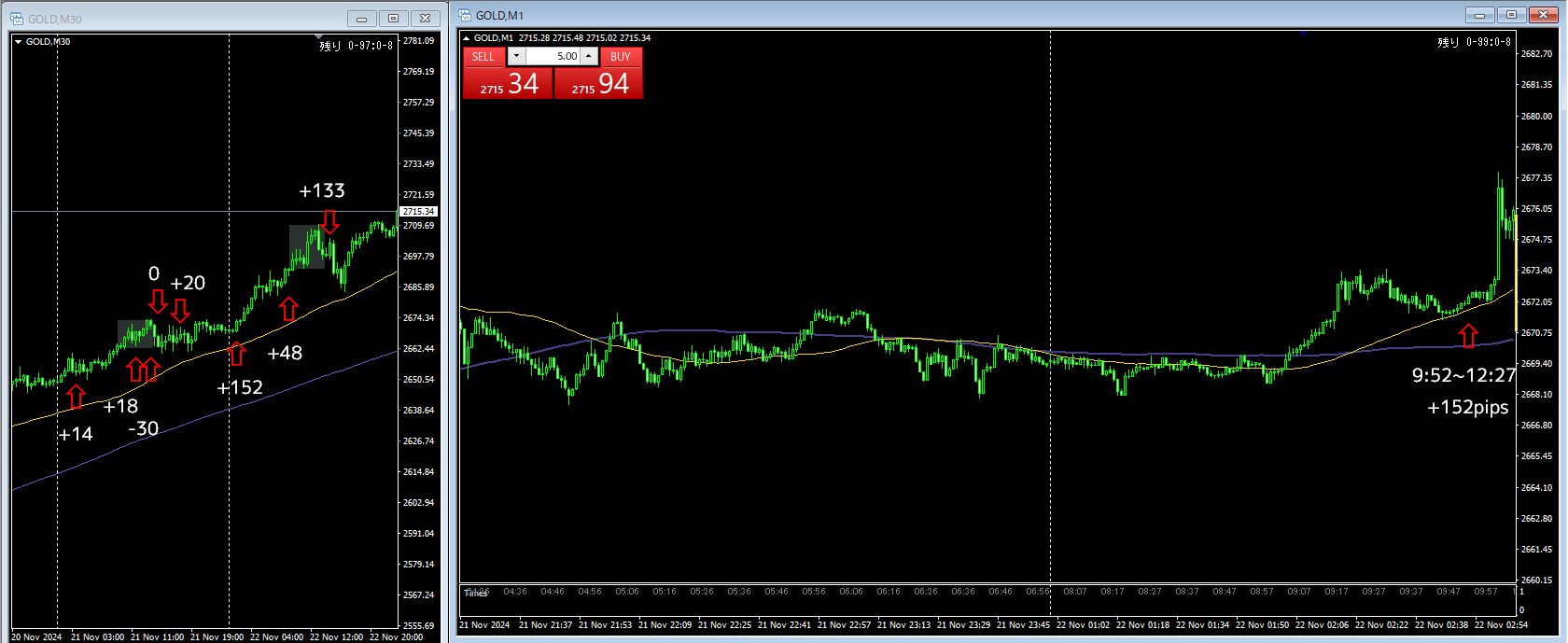
Task: Click the 2669.40 price label on M1 axis
Action: [1536, 364]
